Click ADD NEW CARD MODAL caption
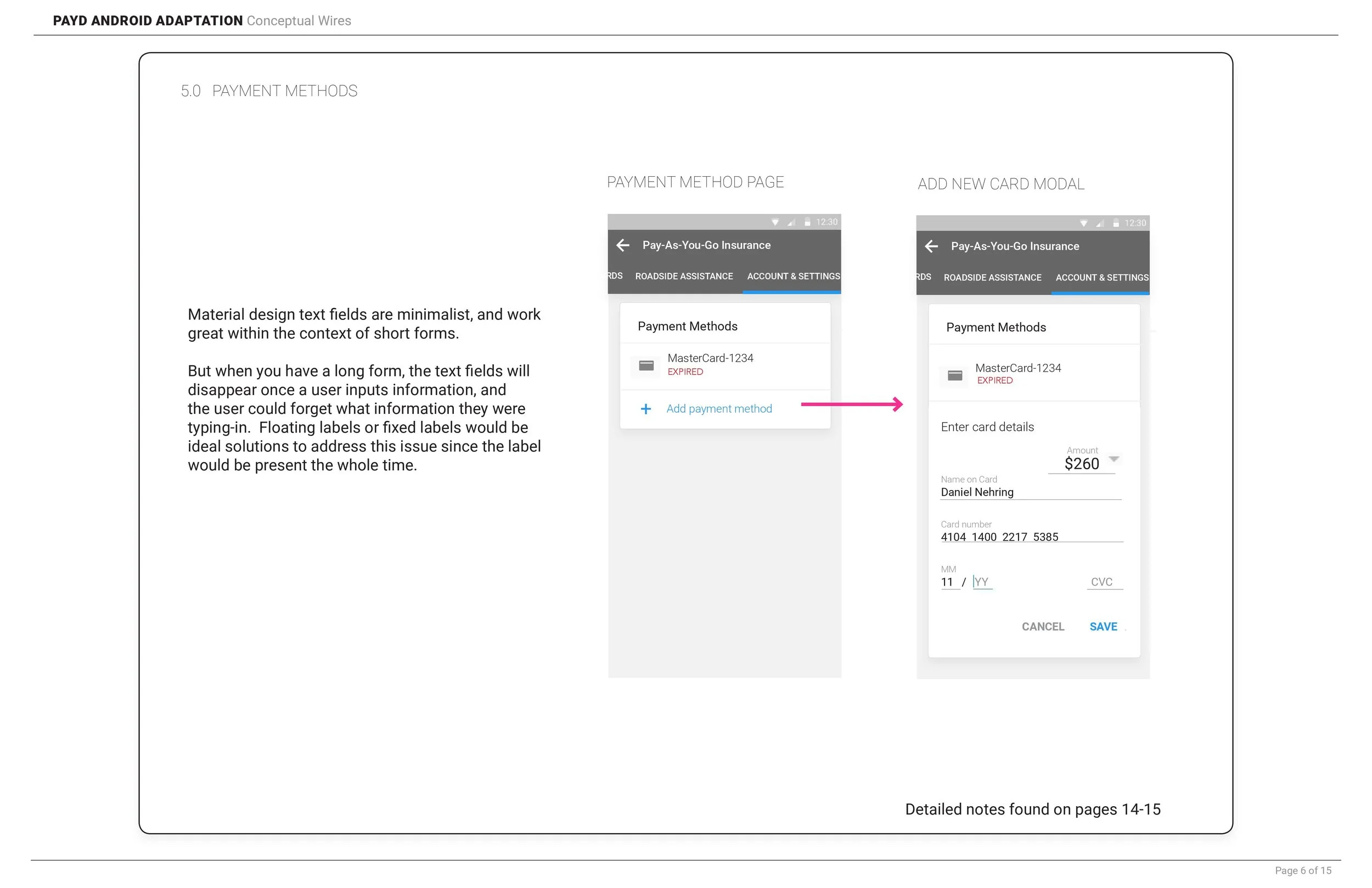Image resolution: width=1372 pixels, height=888 pixels. (1001, 184)
